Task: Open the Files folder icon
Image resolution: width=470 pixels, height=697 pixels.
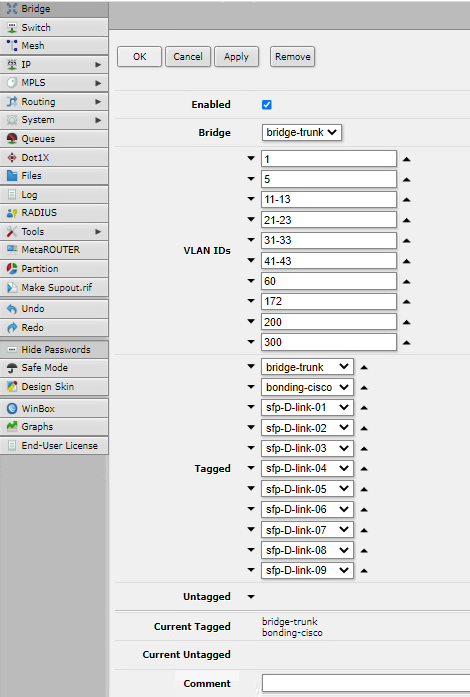Action: [12, 176]
